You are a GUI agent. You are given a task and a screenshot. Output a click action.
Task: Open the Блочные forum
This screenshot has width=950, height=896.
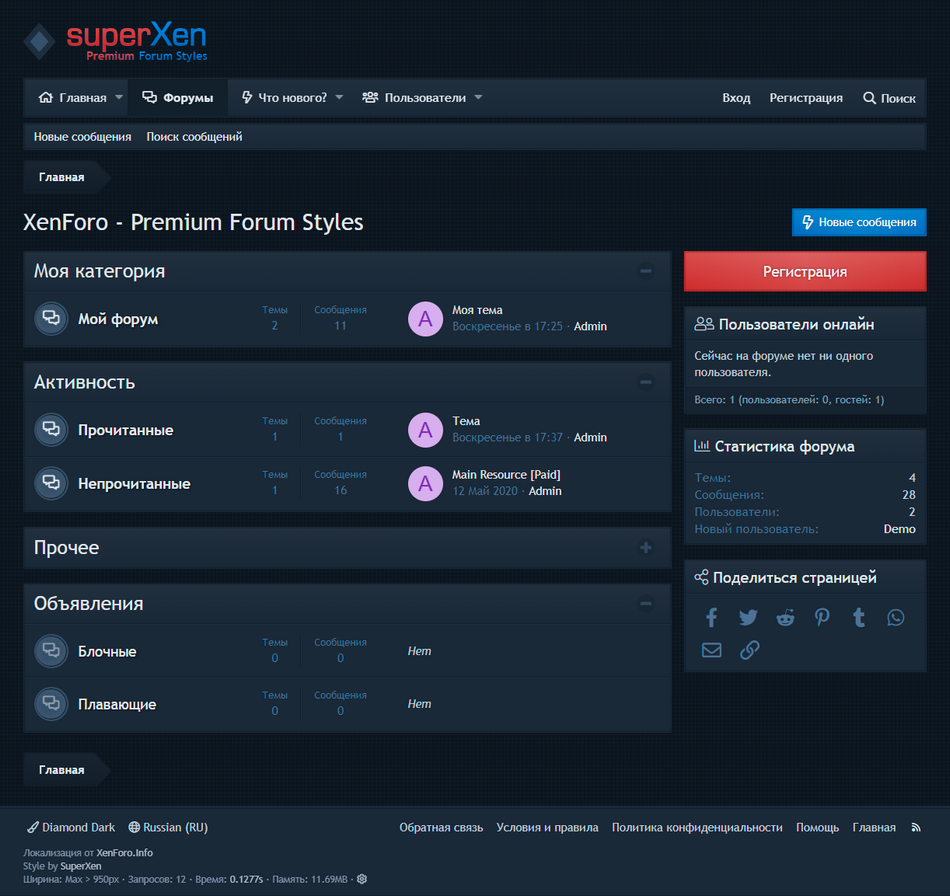[107, 651]
